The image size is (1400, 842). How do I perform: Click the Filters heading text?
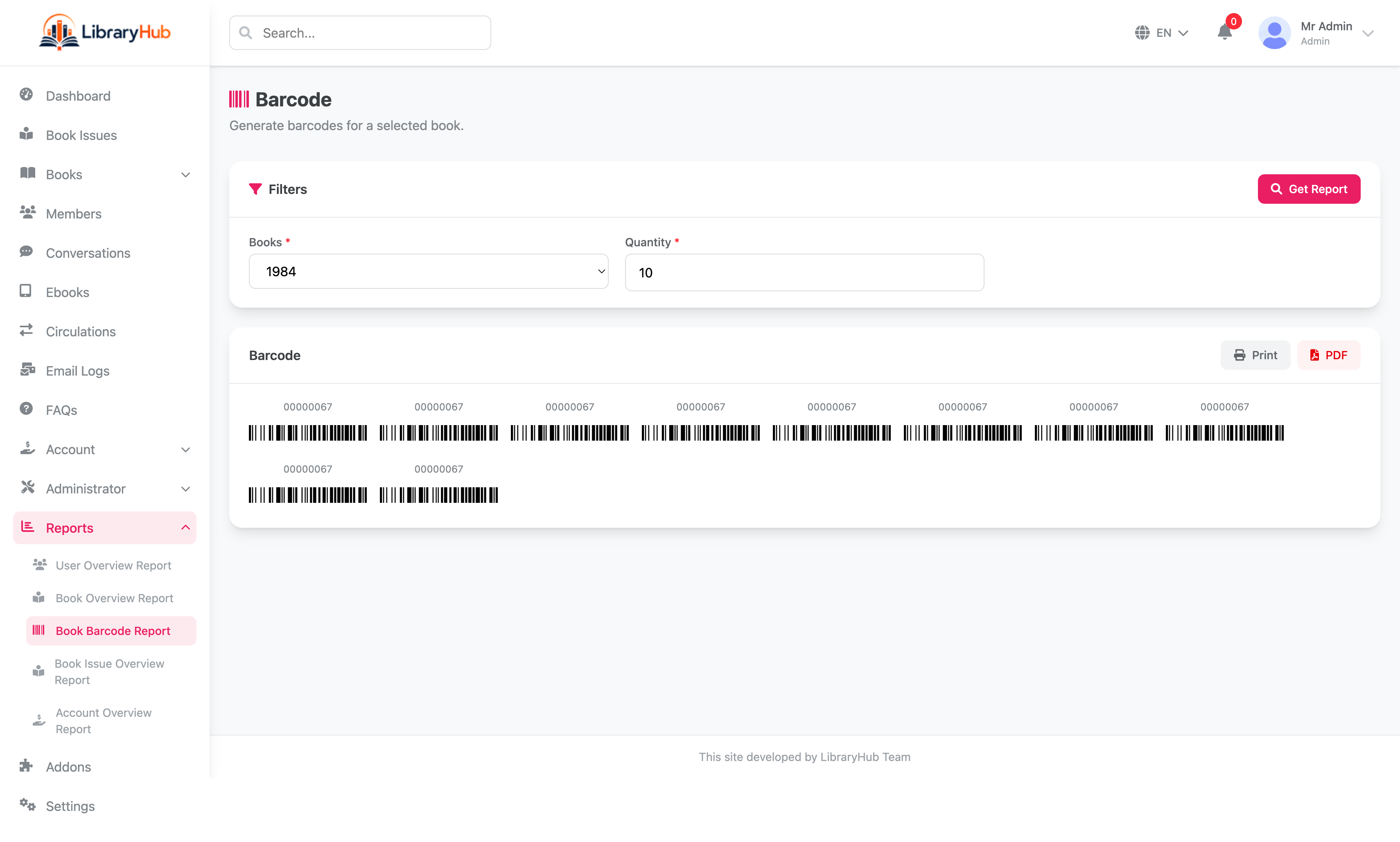(287, 189)
